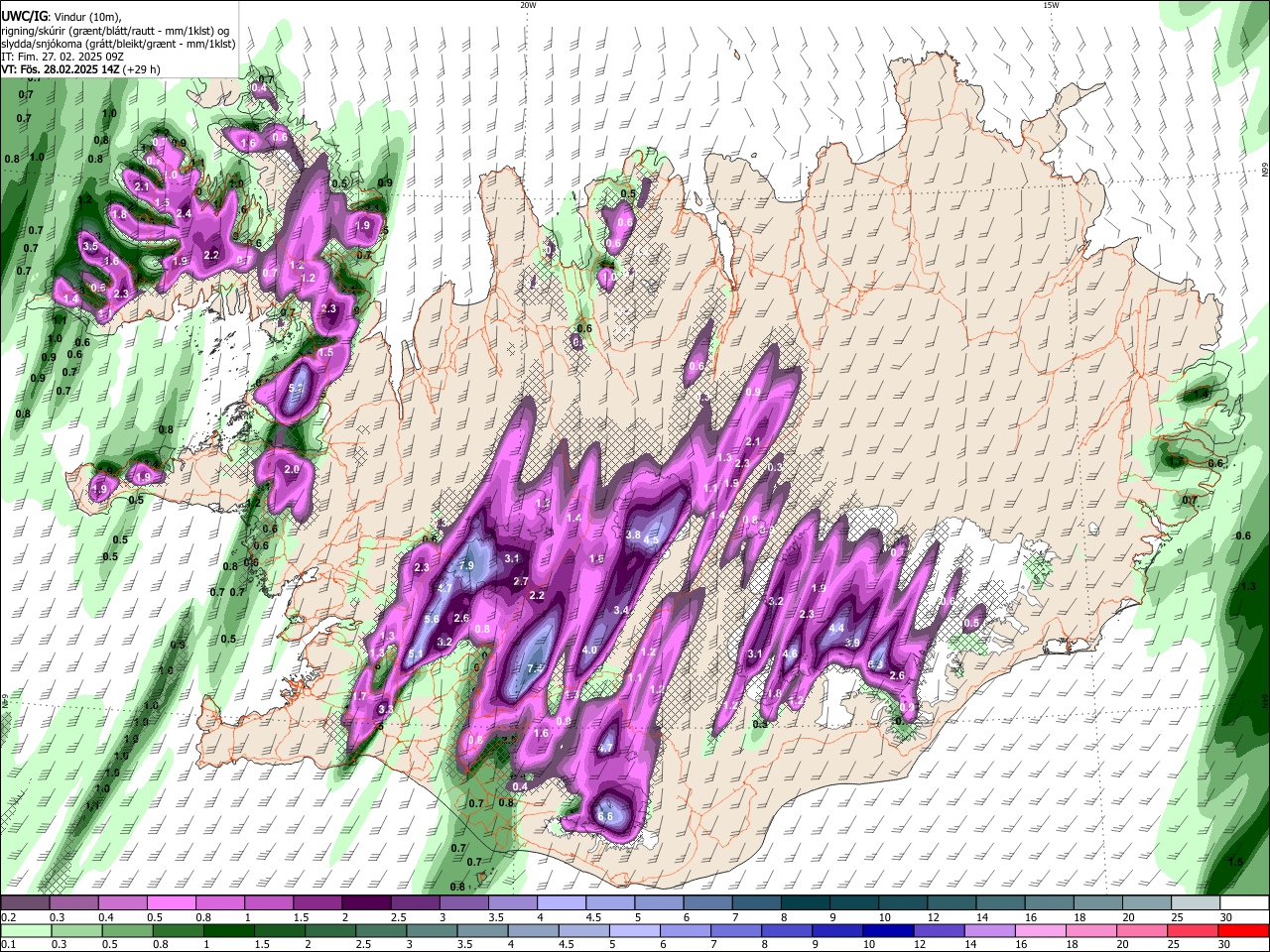
Task: Choose the darkest purple 2 swatch in snow scale
Action: 365,903
